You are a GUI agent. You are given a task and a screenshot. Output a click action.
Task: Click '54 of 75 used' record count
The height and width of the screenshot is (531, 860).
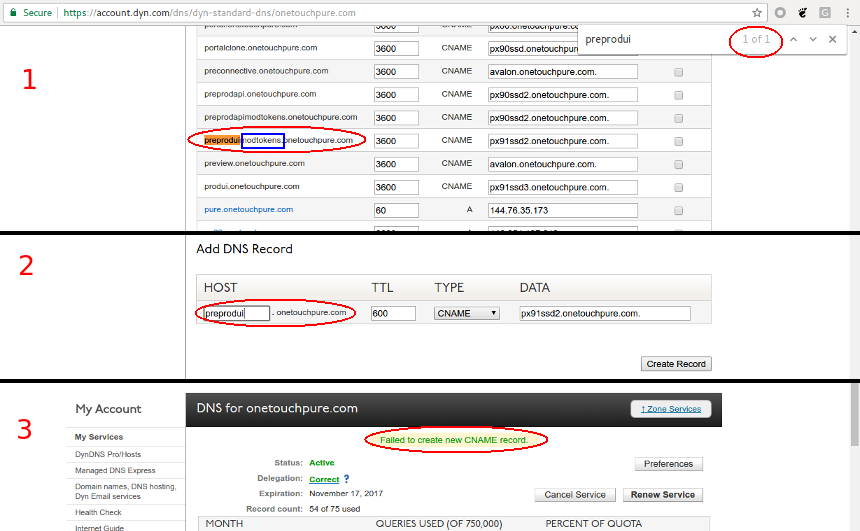pyautogui.click(x=335, y=509)
